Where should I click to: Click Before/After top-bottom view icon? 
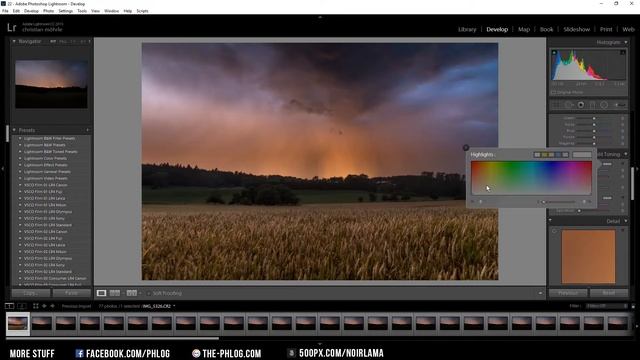(131, 293)
